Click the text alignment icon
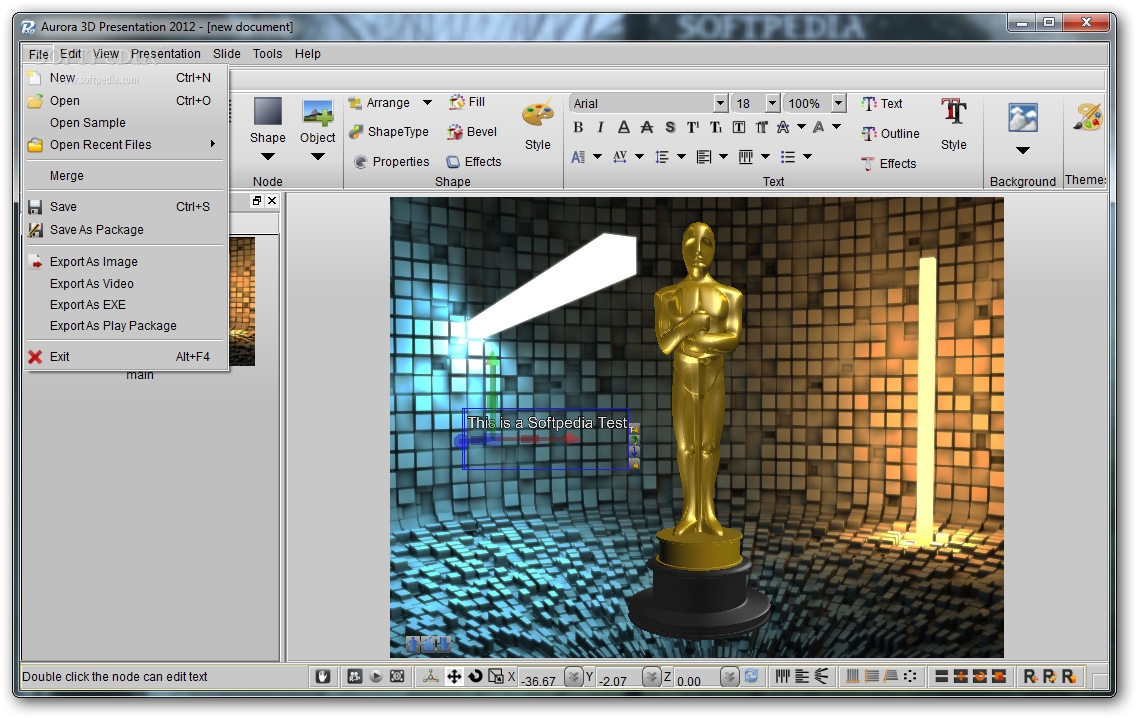Image resolution: width=1137 pixels, height=718 pixels. click(x=578, y=157)
